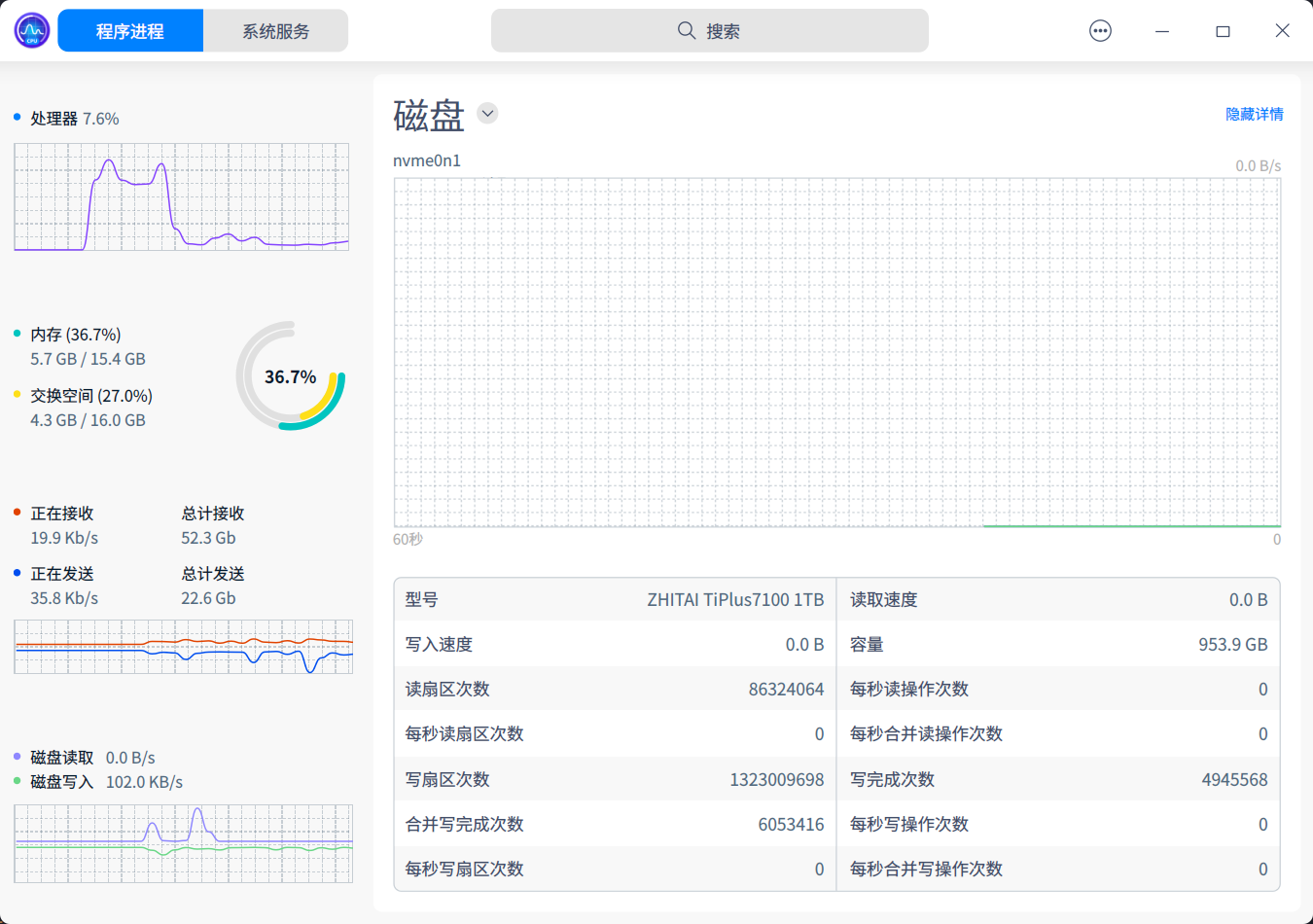Open the disk read/write graph
The height and width of the screenshot is (924, 1313).
(x=184, y=843)
